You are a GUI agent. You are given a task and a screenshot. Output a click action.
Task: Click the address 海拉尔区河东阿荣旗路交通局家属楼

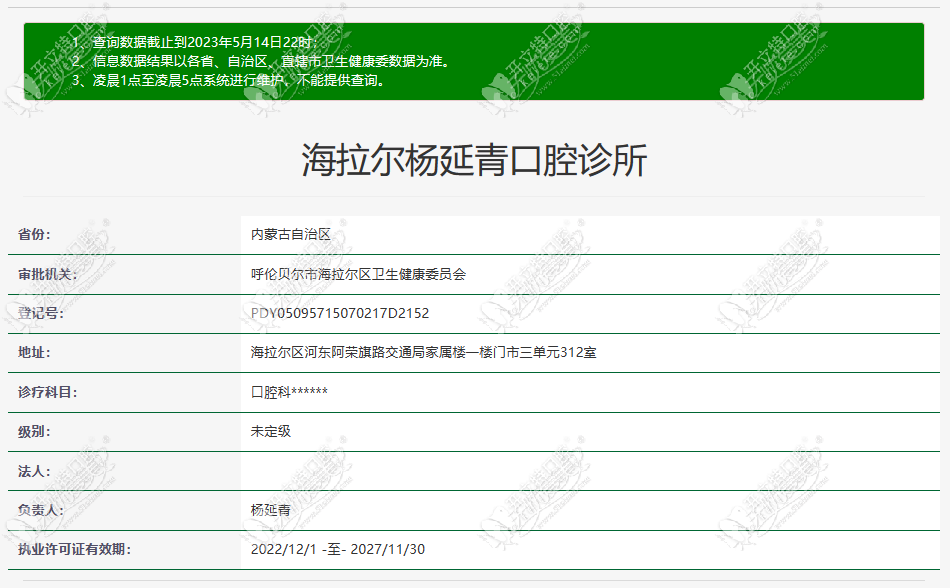click(358, 352)
